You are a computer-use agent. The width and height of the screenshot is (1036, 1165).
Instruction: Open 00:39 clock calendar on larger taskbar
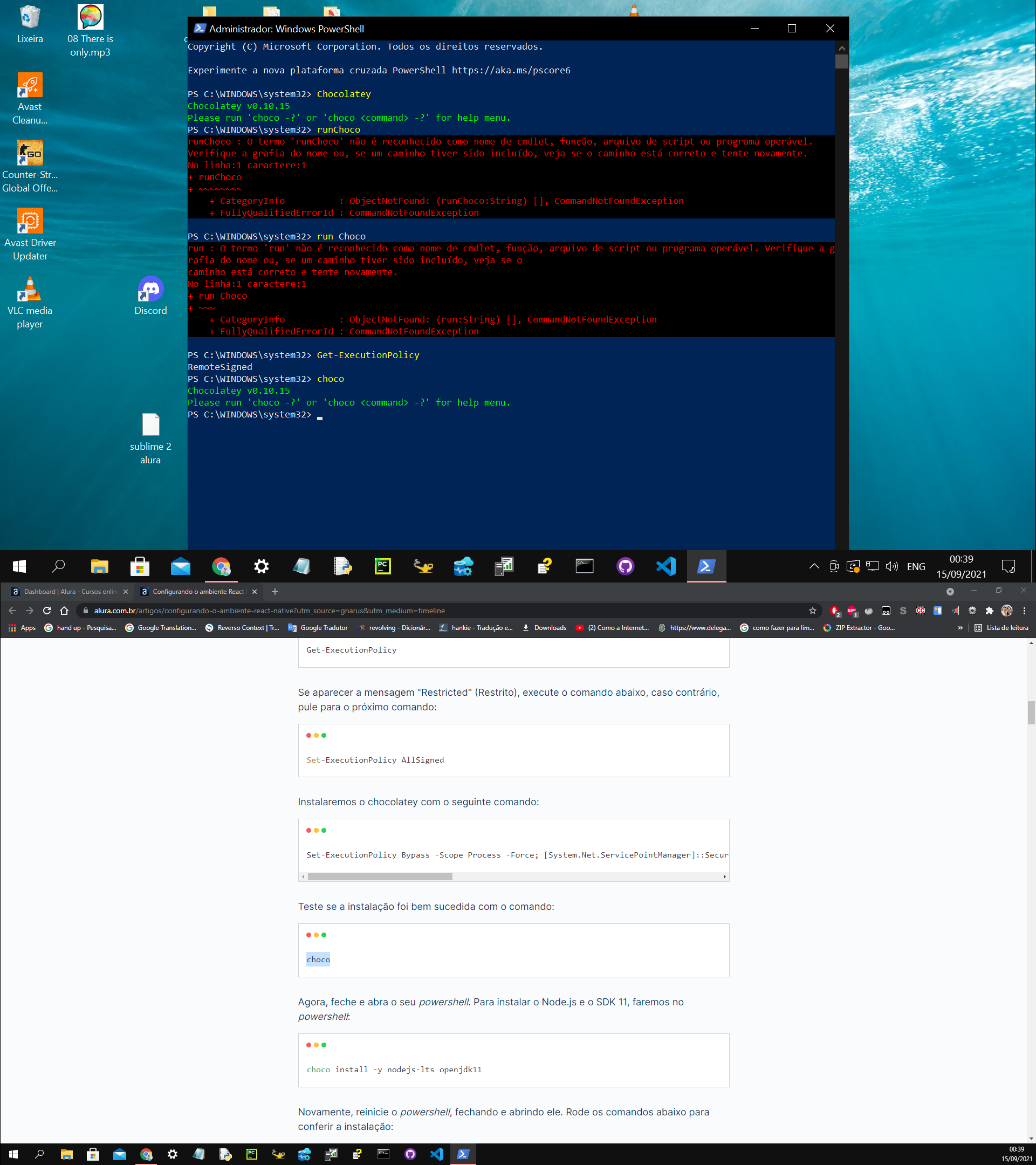point(961,566)
